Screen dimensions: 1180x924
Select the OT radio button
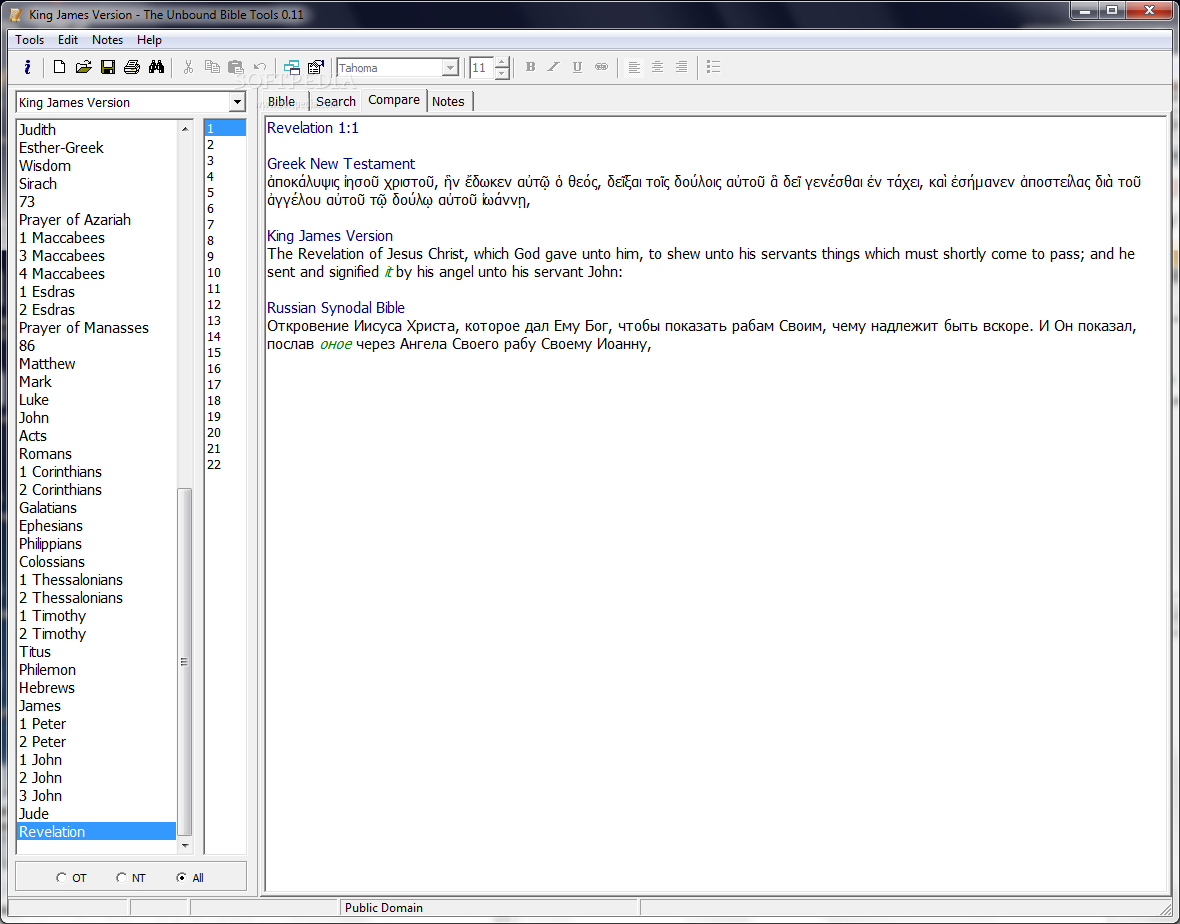pos(61,877)
